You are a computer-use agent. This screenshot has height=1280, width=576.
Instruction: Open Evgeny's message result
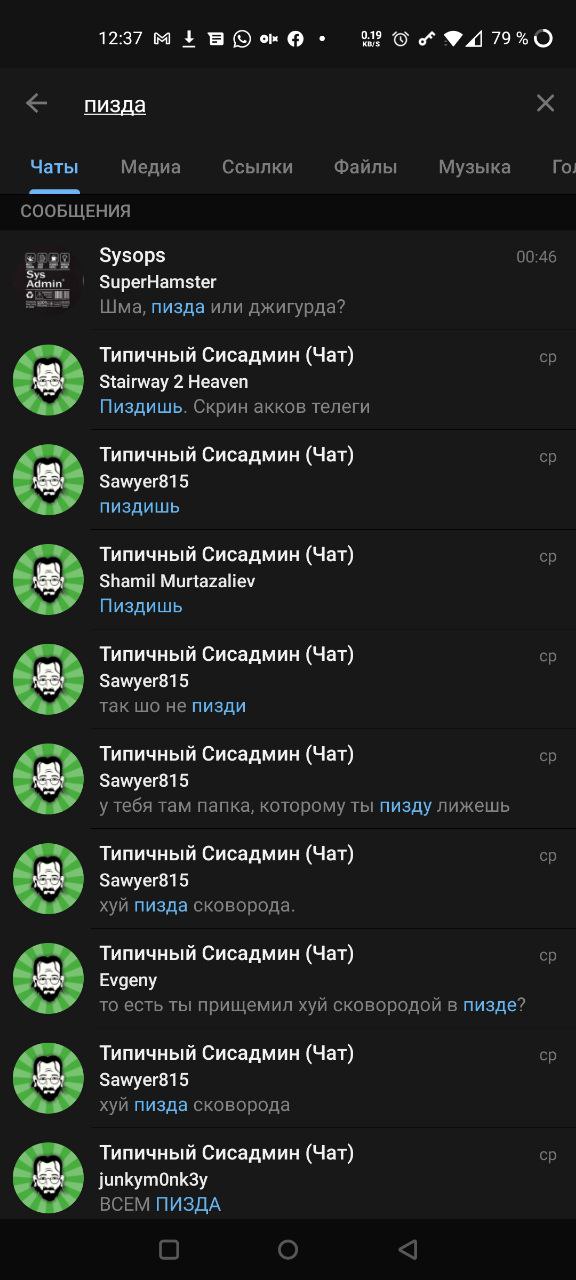click(288, 979)
